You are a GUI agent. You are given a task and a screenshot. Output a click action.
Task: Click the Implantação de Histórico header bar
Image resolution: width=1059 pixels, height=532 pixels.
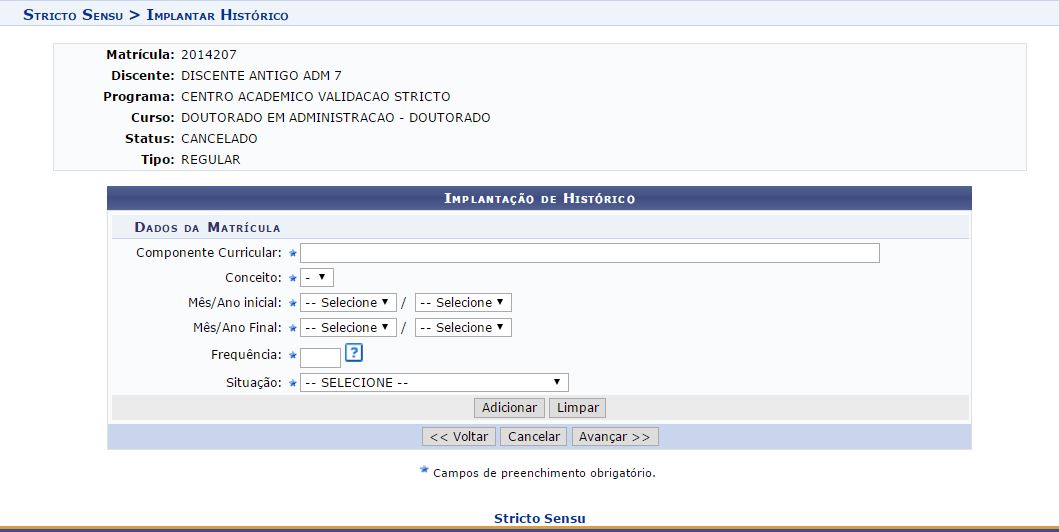tap(539, 198)
